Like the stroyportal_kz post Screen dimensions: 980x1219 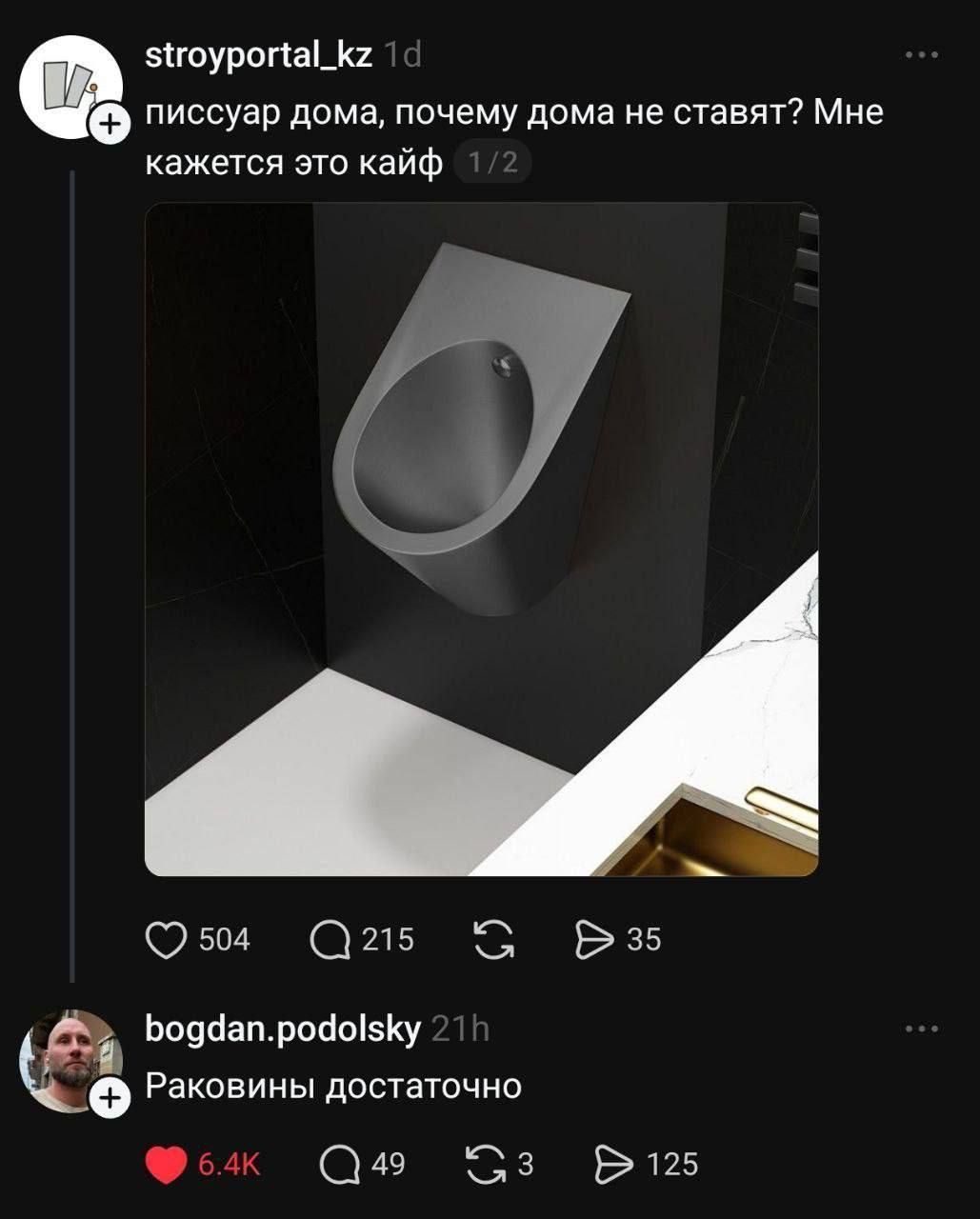pos(167,940)
